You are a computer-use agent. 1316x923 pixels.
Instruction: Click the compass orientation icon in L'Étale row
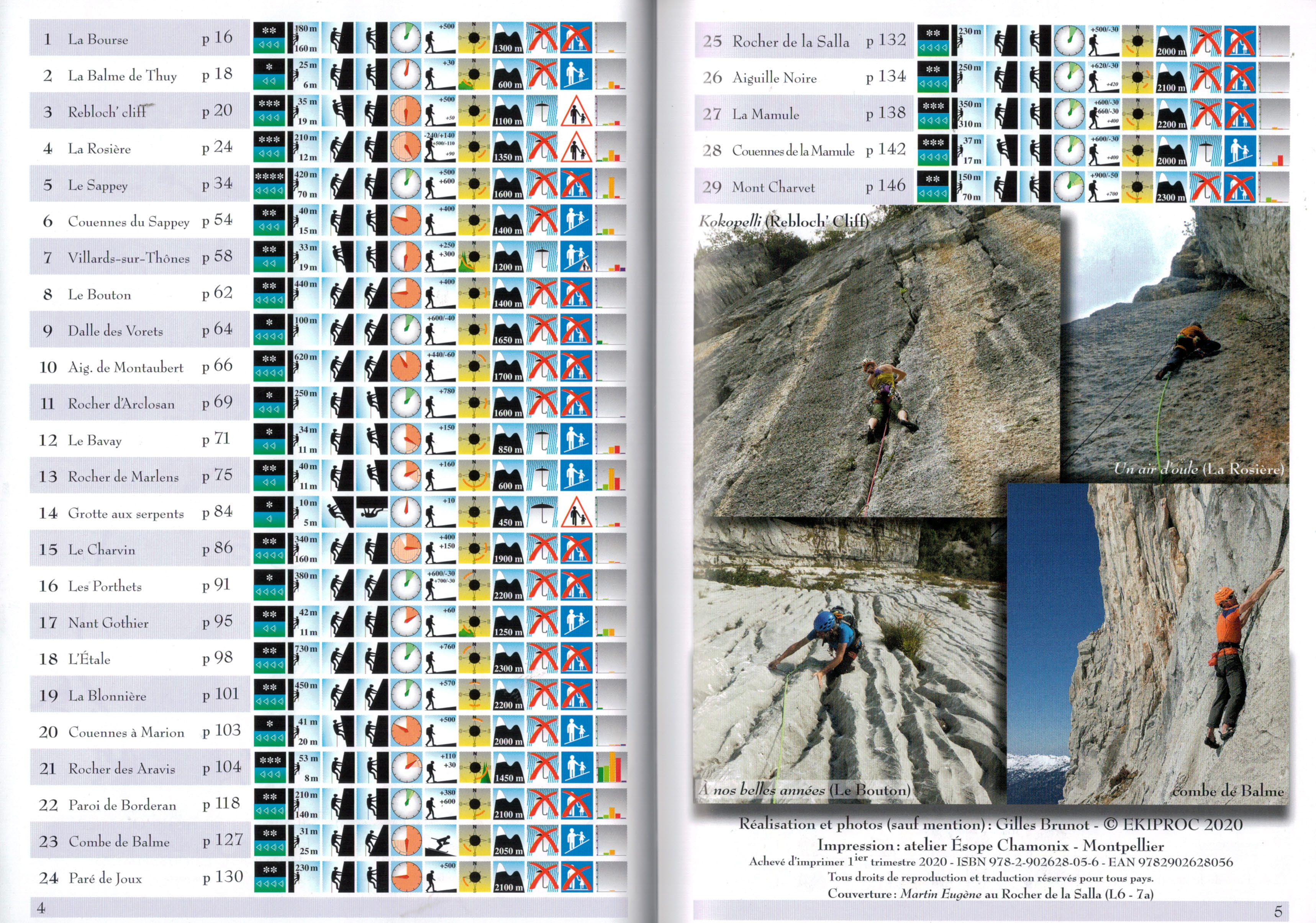pos(474,658)
